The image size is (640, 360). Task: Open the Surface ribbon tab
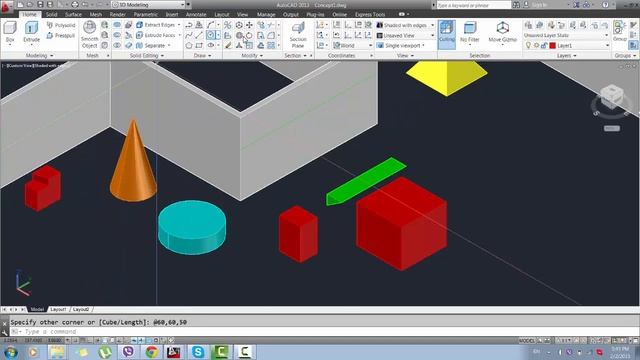coord(73,14)
